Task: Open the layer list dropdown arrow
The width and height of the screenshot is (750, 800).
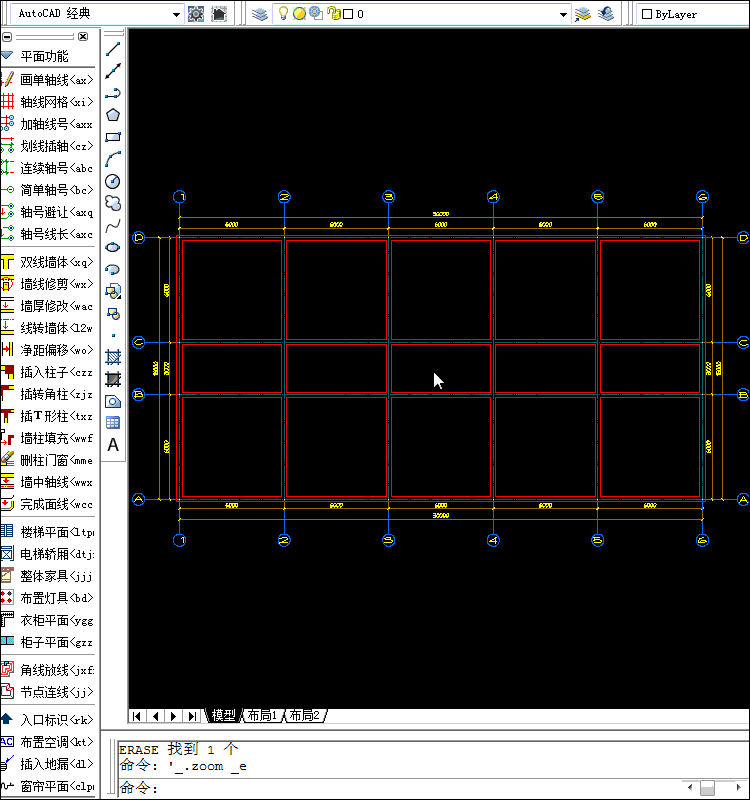Action: (563, 14)
